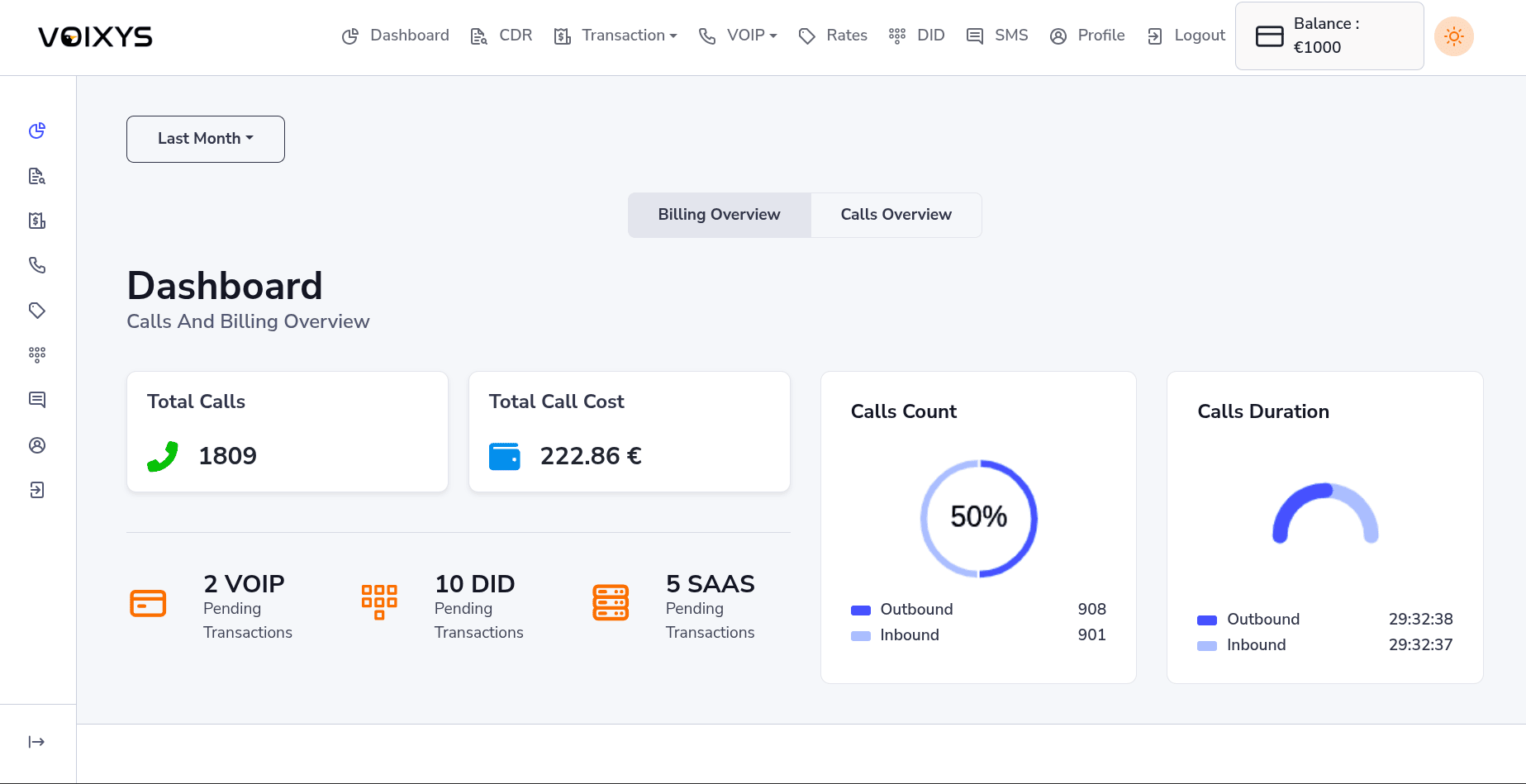Go to Profile in top navigation
This screenshot has width=1526, height=784.
coord(1087,36)
